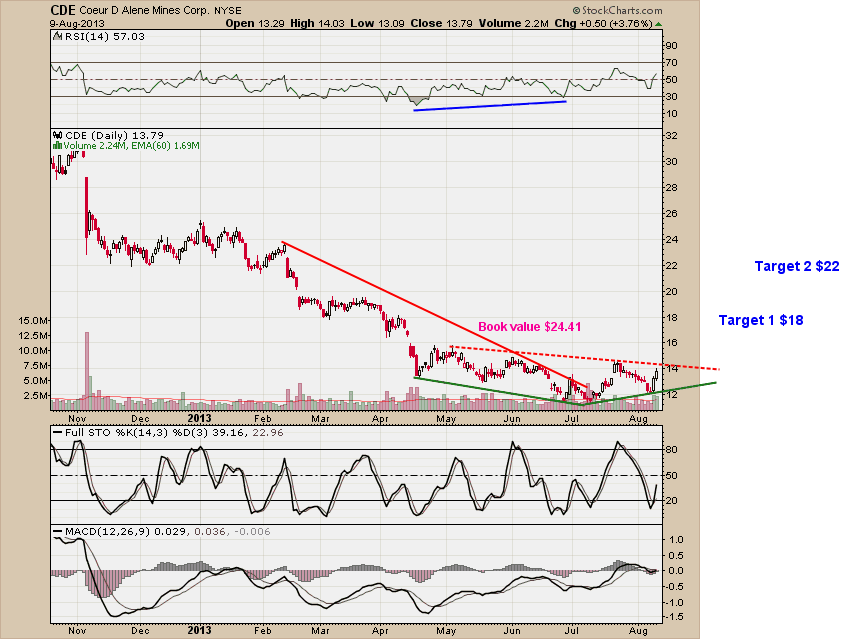Select the High 14.03 value

tap(318, 24)
